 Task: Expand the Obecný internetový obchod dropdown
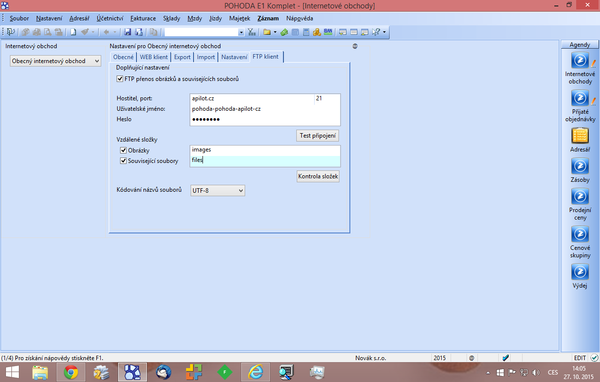(55, 61)
